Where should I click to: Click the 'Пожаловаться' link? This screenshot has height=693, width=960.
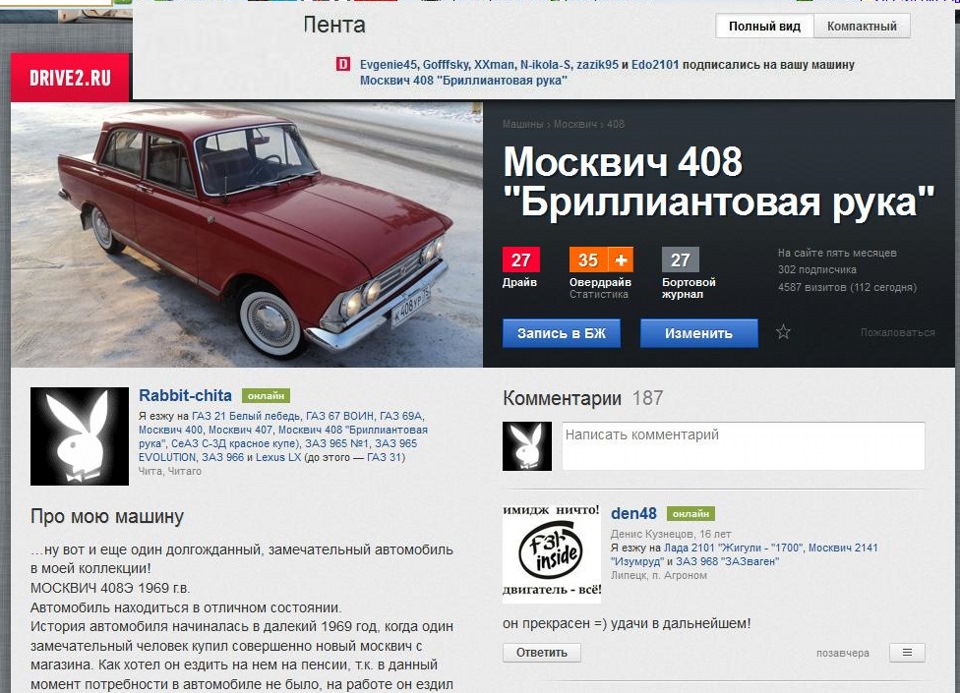point(898,332)
